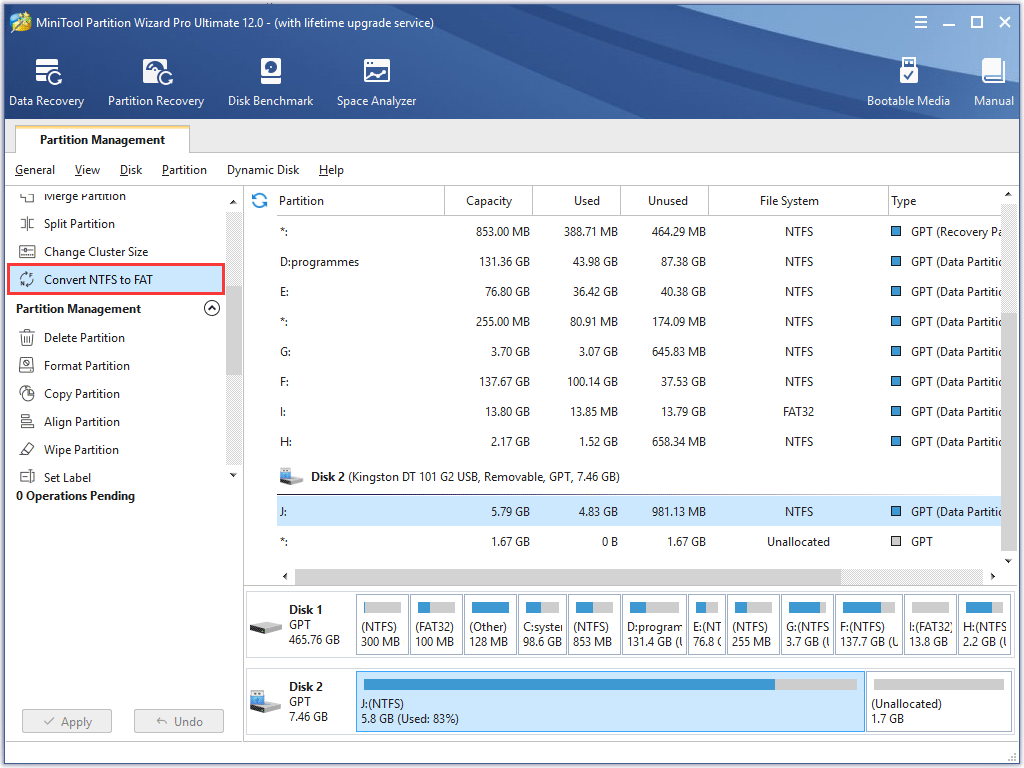This screenshot has height=768, width=1024.
Task: Select the E: partition row
Action: tap(639, 292)
